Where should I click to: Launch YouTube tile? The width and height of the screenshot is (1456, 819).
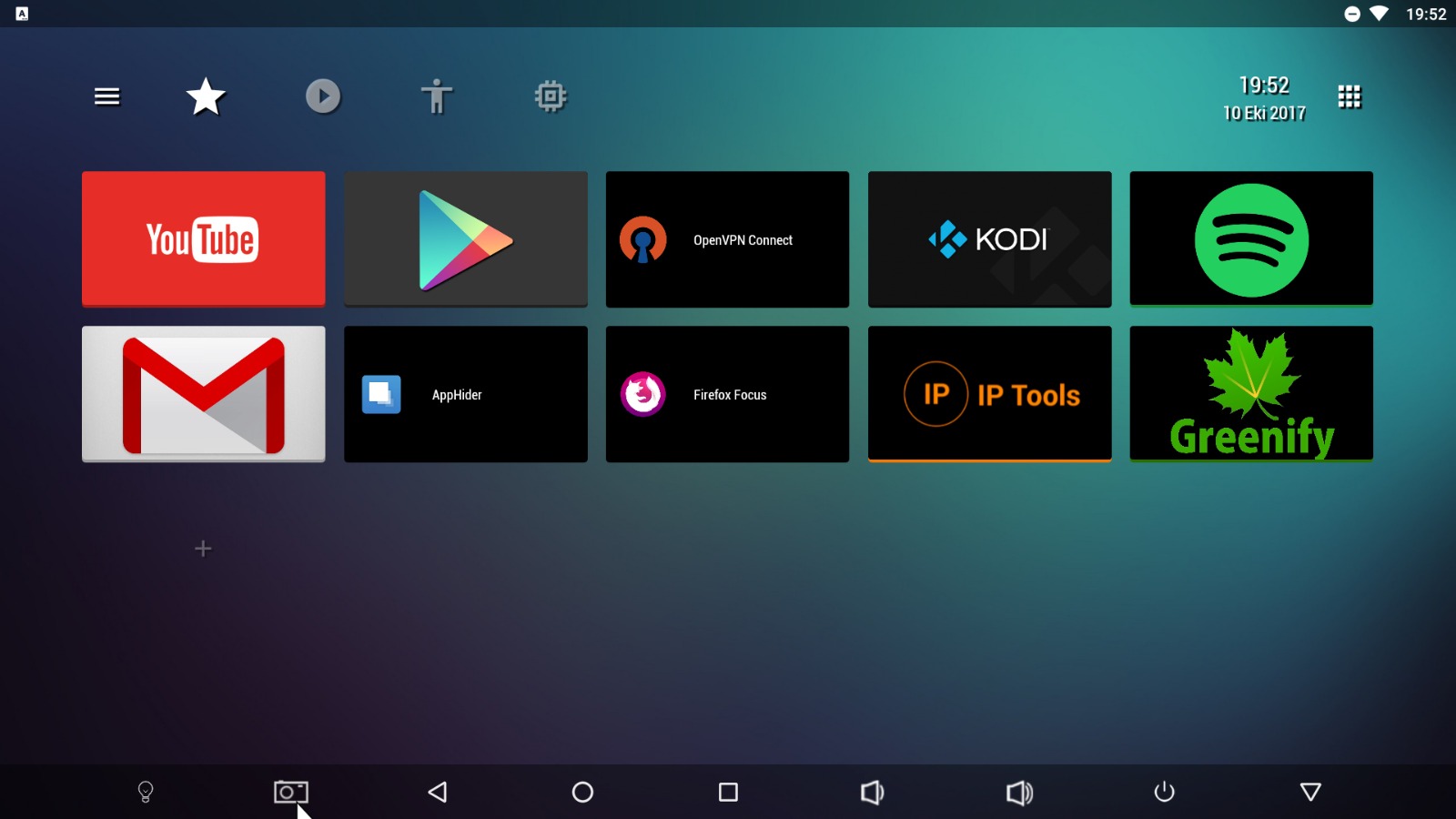pos(204,239)
